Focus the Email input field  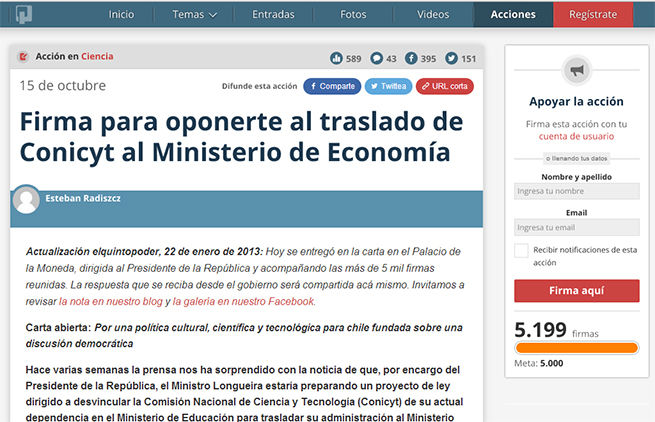coord(577,227)
